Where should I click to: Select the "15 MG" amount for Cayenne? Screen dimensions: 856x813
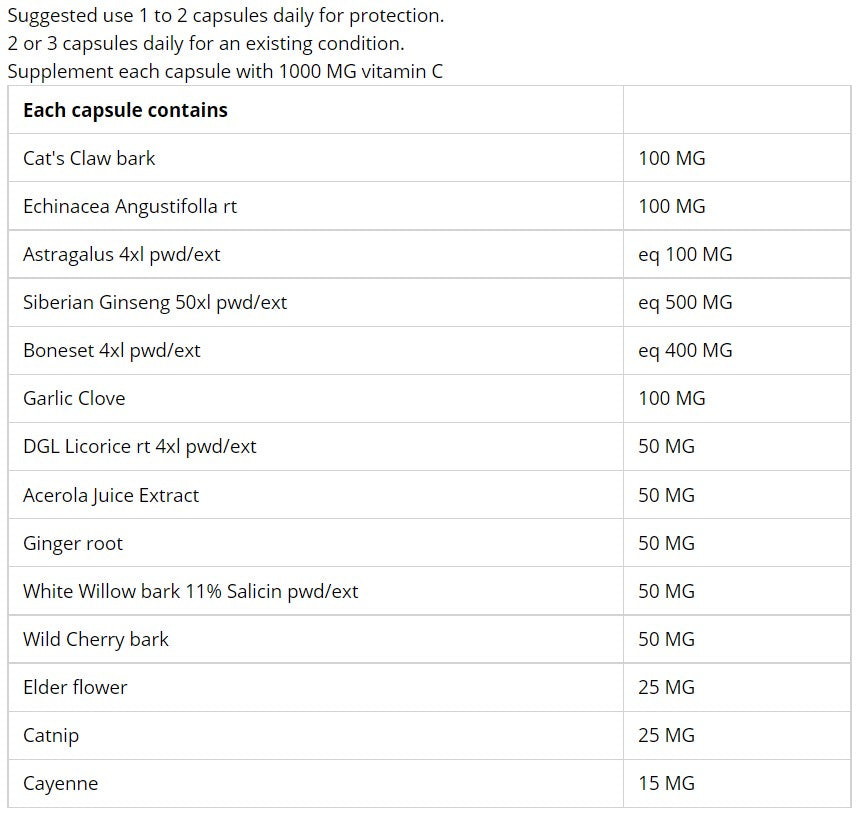coord(666,783)
